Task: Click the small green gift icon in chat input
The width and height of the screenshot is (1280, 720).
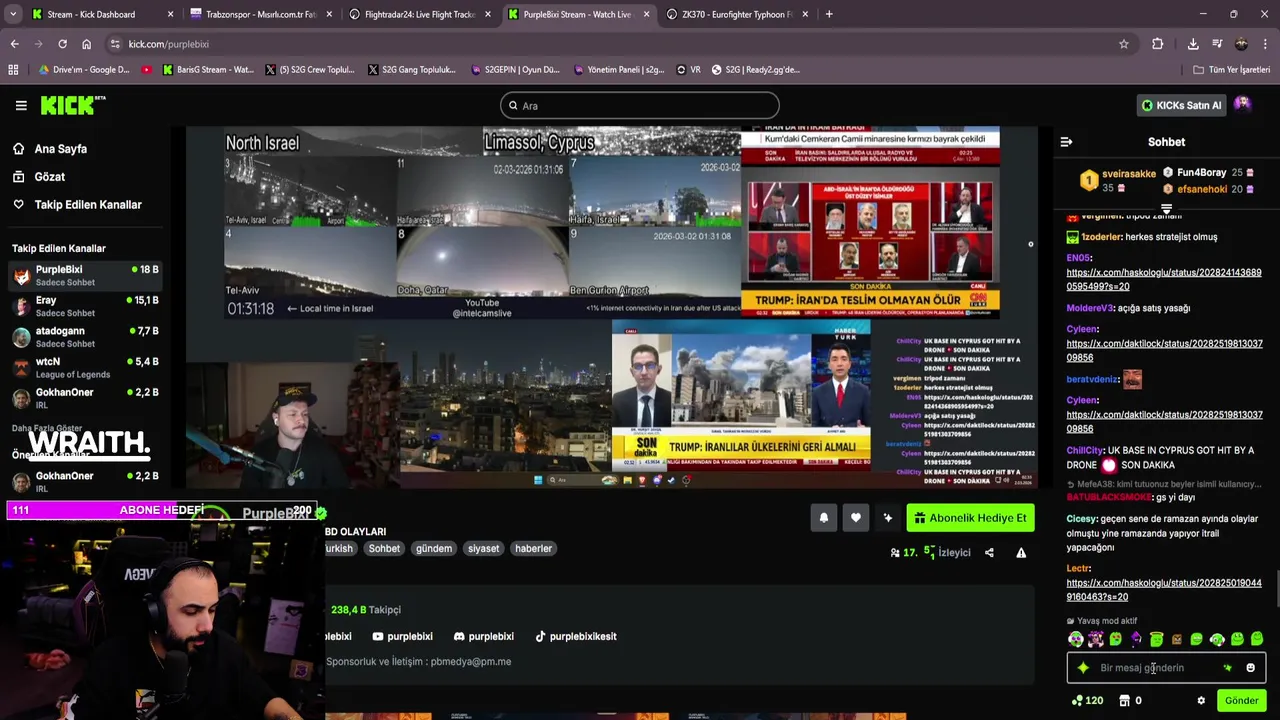Action: pos(1228,668)
